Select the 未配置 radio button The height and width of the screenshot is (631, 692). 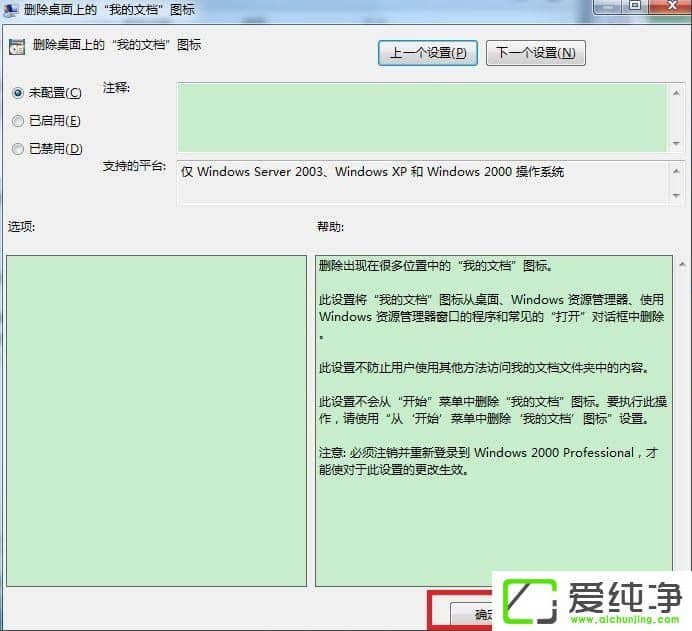tap(17, 93)
